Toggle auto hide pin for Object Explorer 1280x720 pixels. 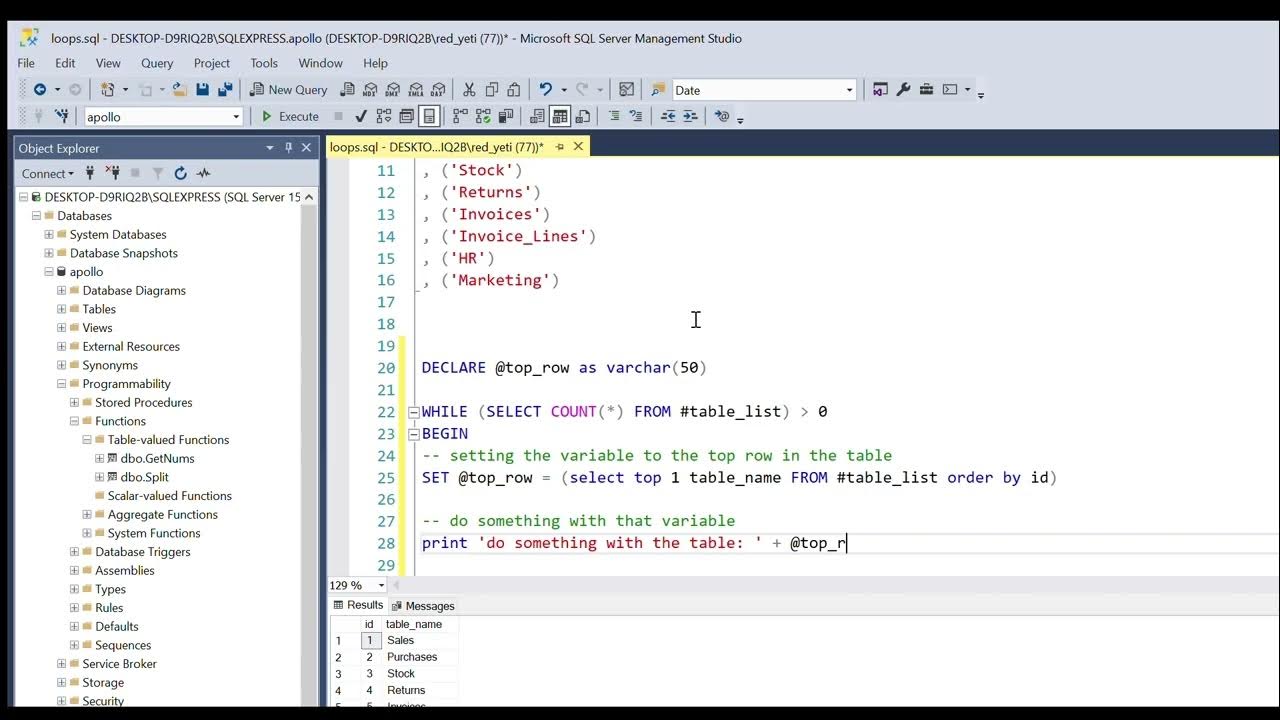pos(288,148)
